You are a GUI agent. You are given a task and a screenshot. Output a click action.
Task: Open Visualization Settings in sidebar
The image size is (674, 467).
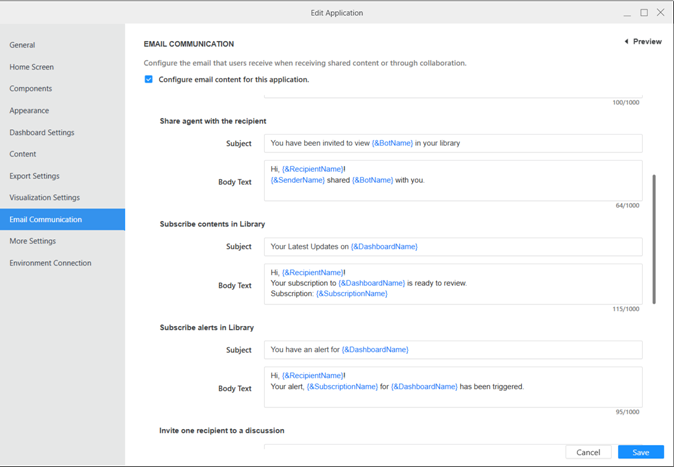(x=45, y=198)
